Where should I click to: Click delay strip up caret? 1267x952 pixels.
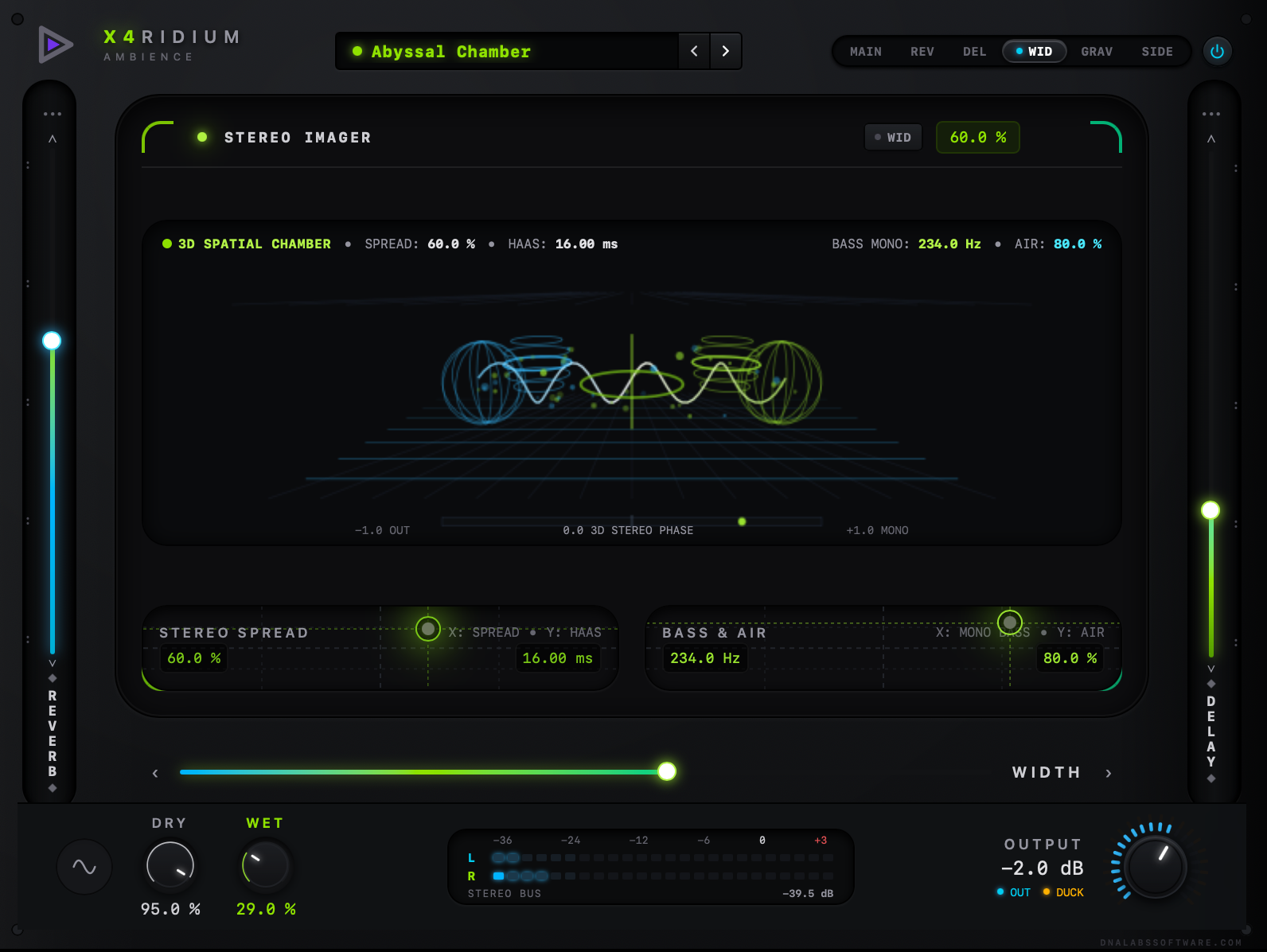pyautogui.click(x=1211, y=139)
